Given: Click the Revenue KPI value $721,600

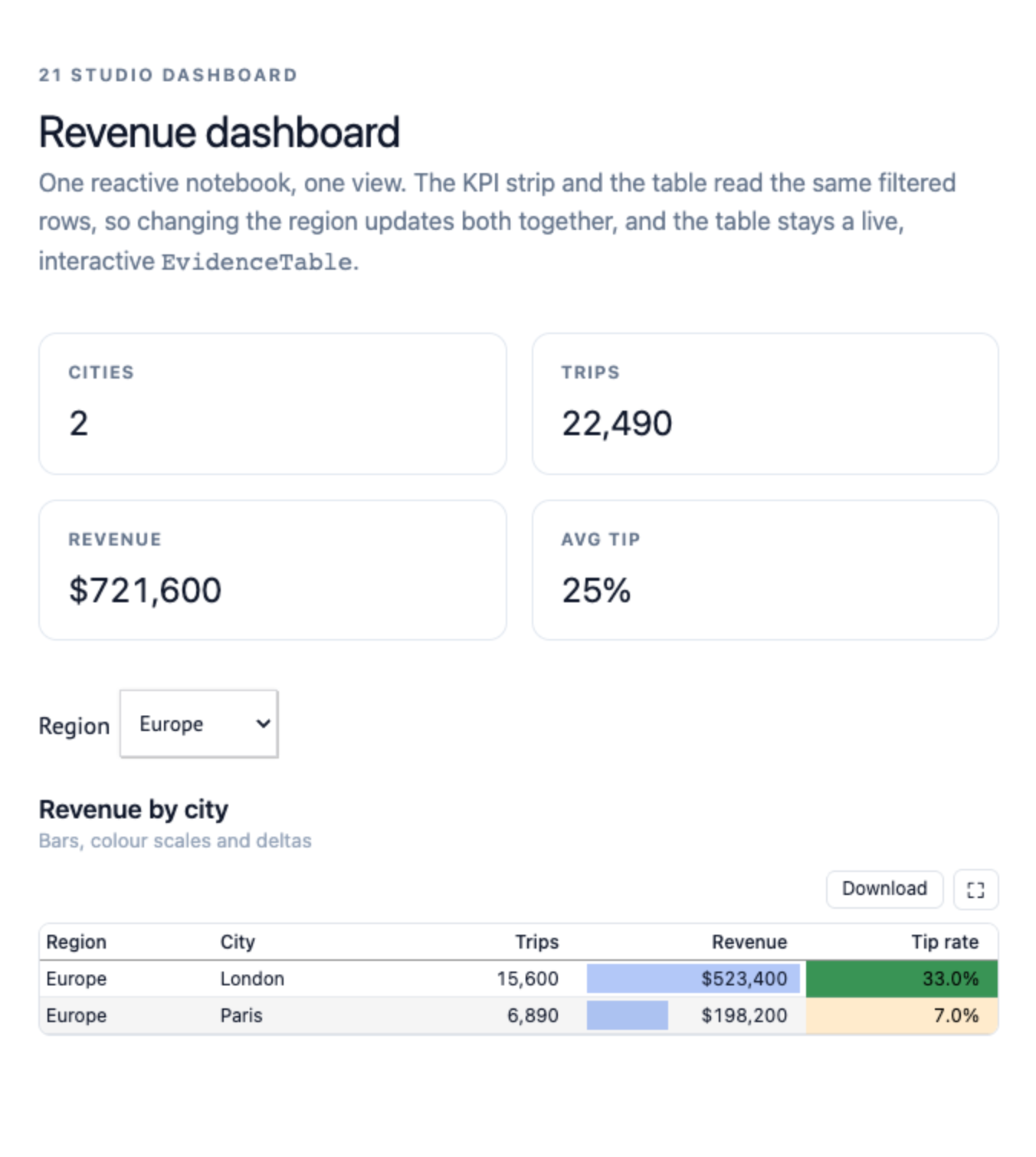Looking at the screenshot, I should pyautogui.click(x=145, y=591).
